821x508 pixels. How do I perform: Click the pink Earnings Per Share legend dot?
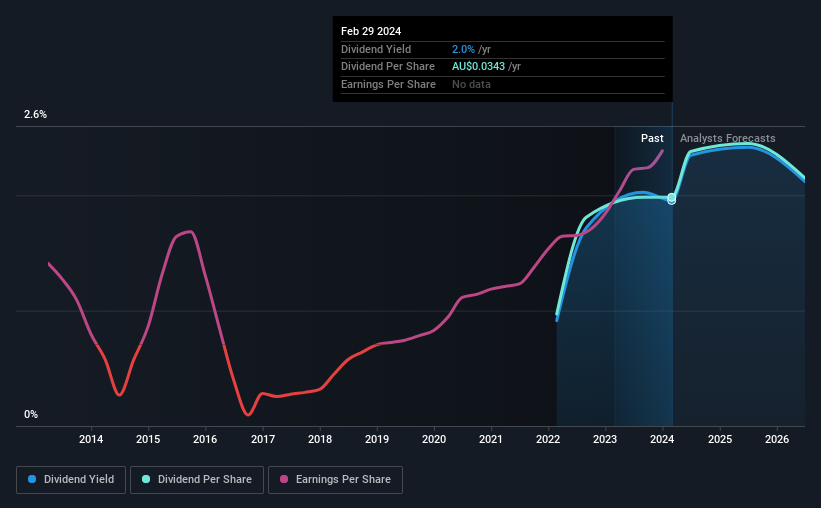coord(284,479)
